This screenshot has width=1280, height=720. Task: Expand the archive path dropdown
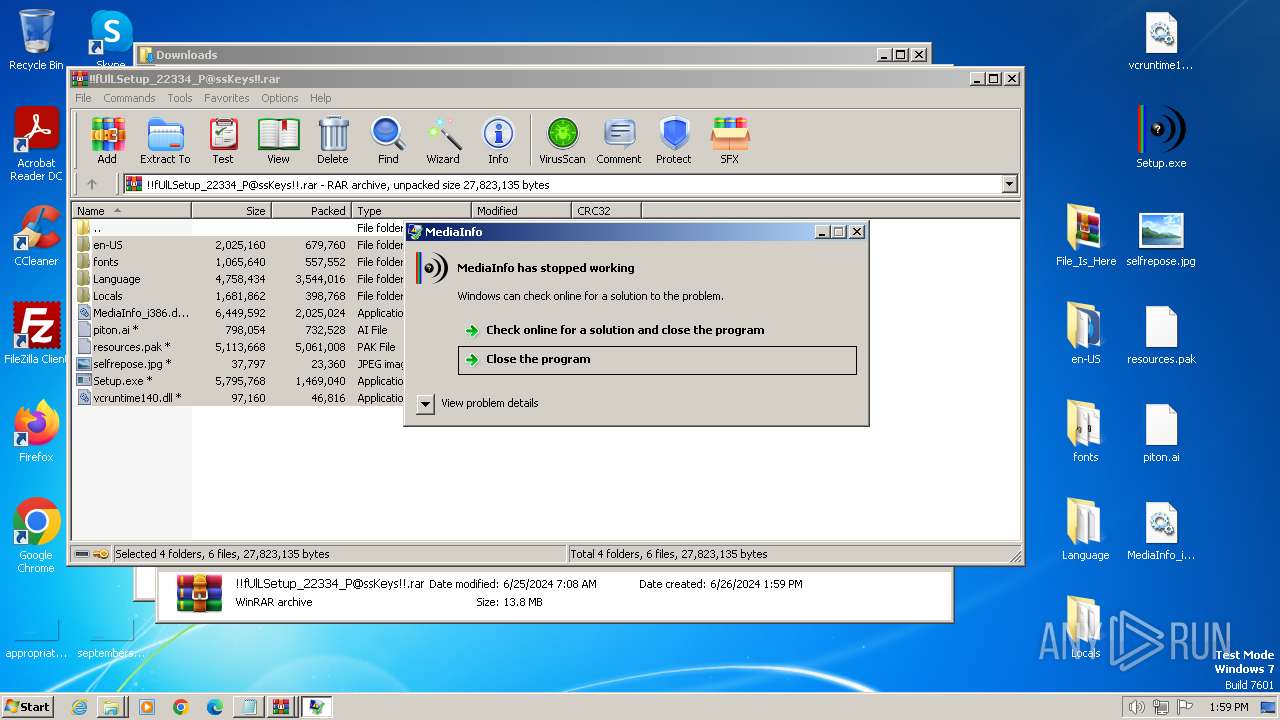[1009, 184]
